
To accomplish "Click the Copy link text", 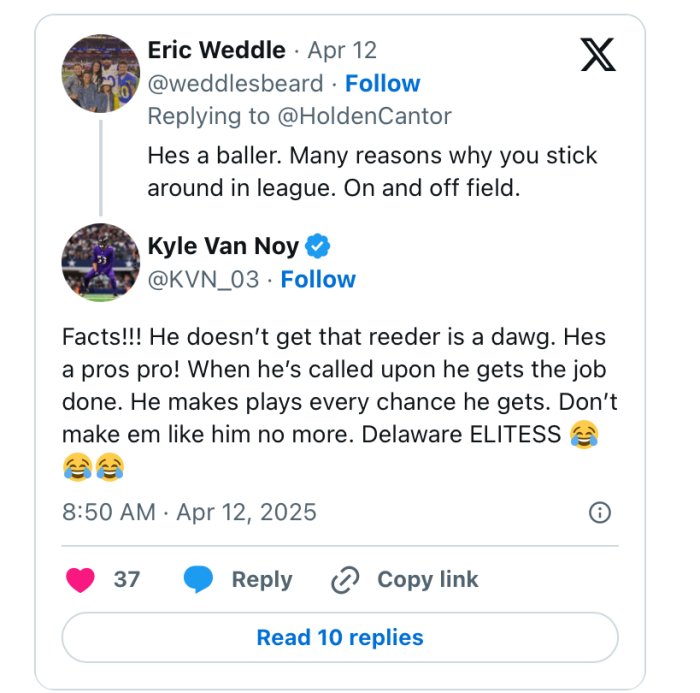I will tap(427, 579).
